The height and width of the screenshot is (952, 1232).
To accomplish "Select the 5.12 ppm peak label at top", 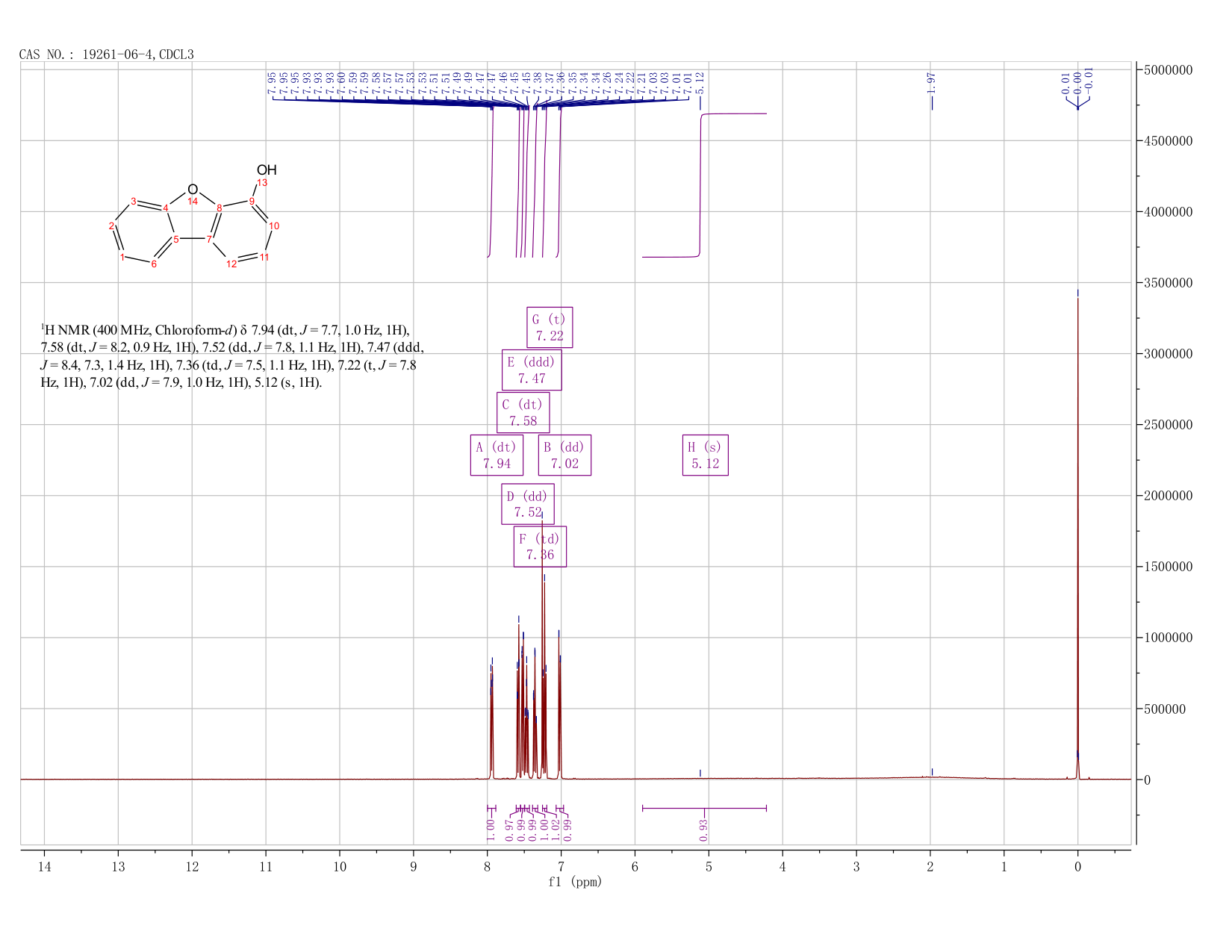I will (x=700, y=83).
